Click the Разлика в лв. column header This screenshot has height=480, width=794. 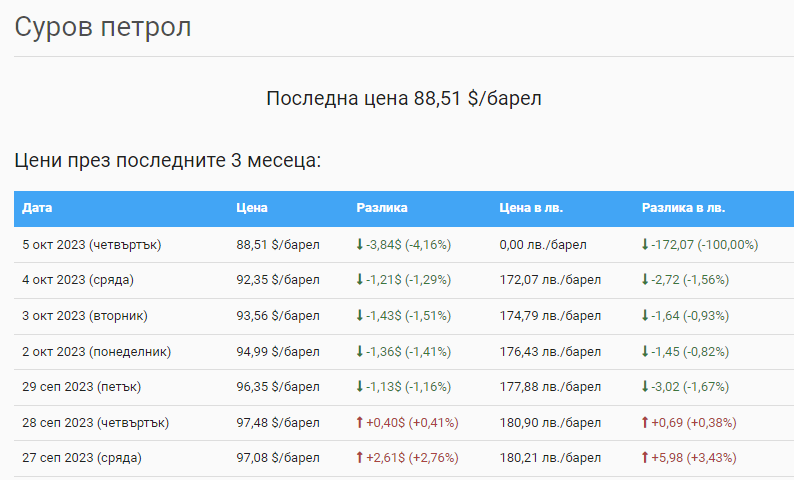click(x=683, y=209)
